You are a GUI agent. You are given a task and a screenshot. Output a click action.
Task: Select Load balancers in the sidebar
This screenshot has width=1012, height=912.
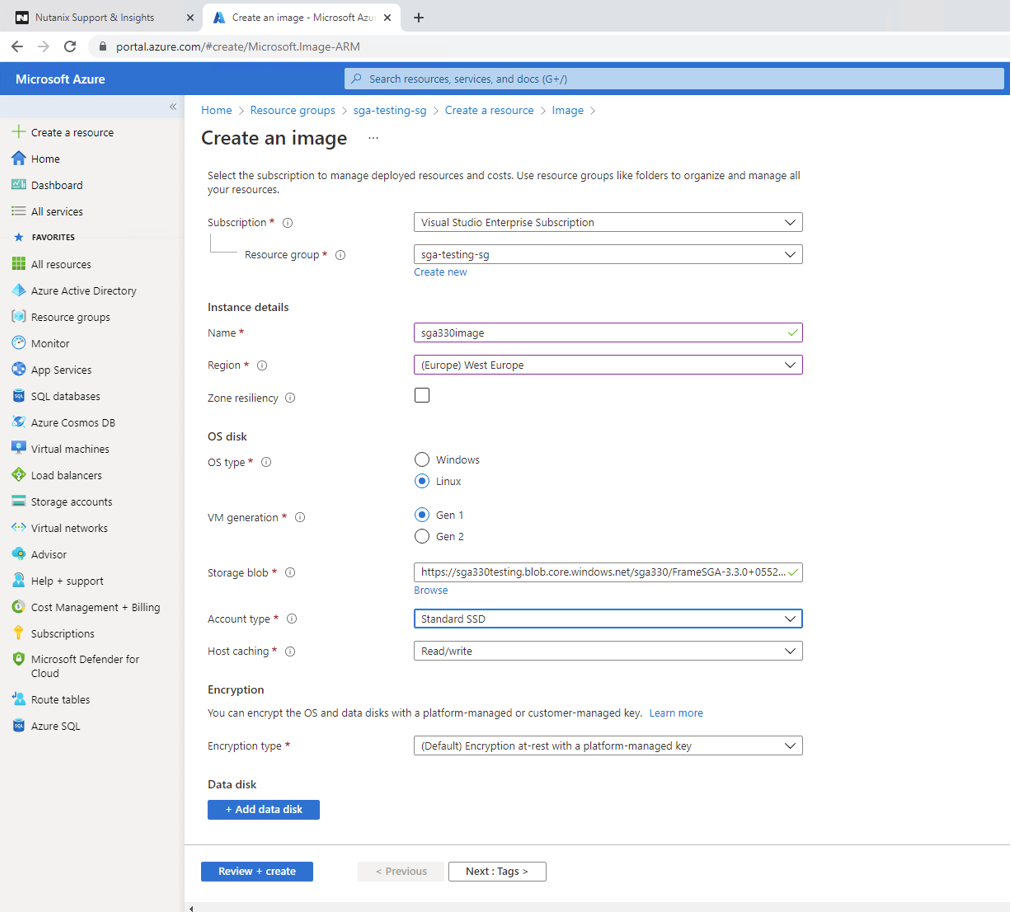click(66, 475)
